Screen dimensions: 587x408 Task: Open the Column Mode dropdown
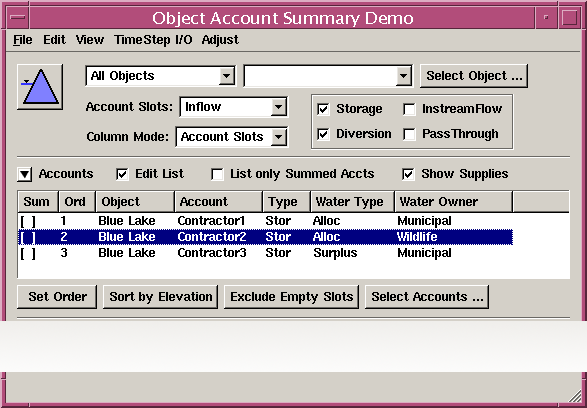point(232,137)
